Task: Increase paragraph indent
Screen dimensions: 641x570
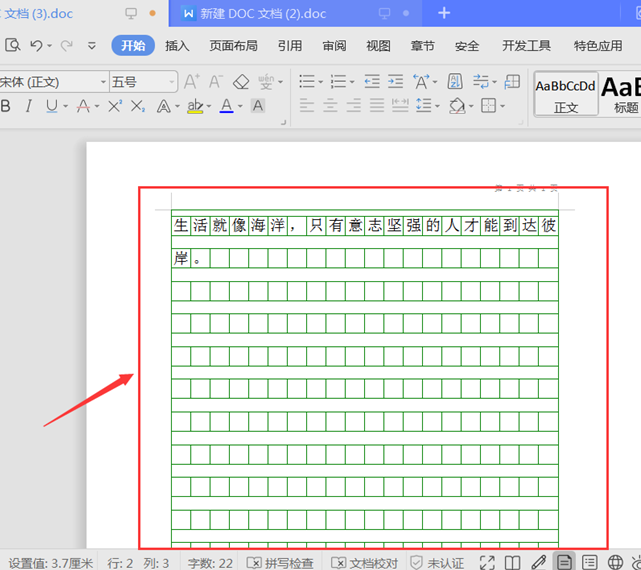Action: coord(395,82)
